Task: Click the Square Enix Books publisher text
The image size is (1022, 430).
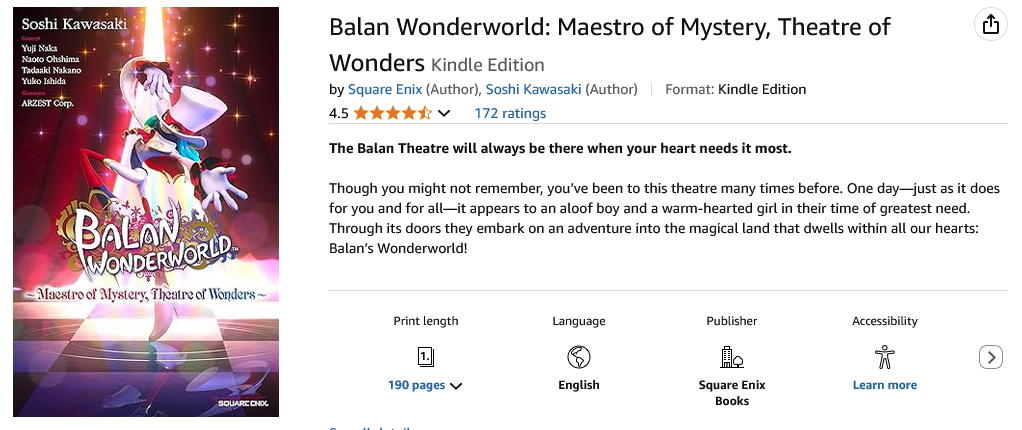Action: [x=732, y=392]
